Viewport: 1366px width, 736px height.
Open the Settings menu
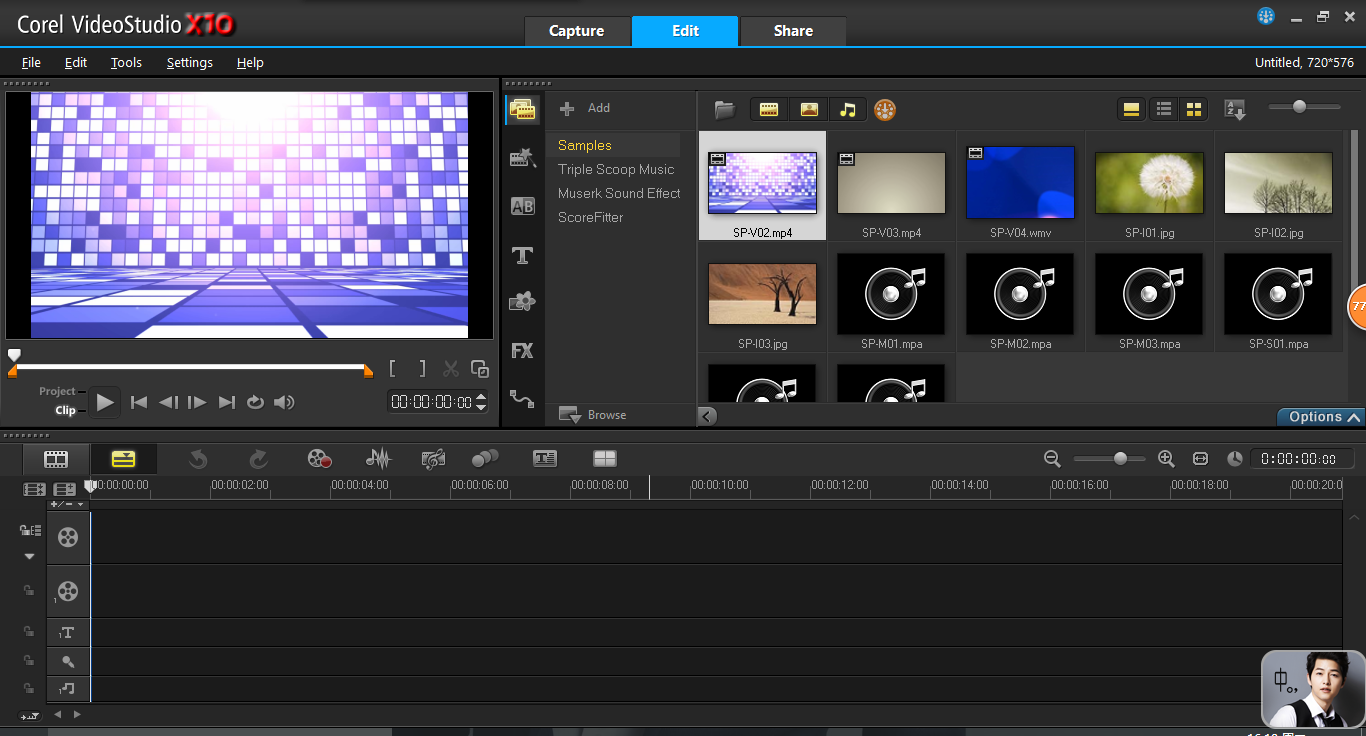coord(189,62)
